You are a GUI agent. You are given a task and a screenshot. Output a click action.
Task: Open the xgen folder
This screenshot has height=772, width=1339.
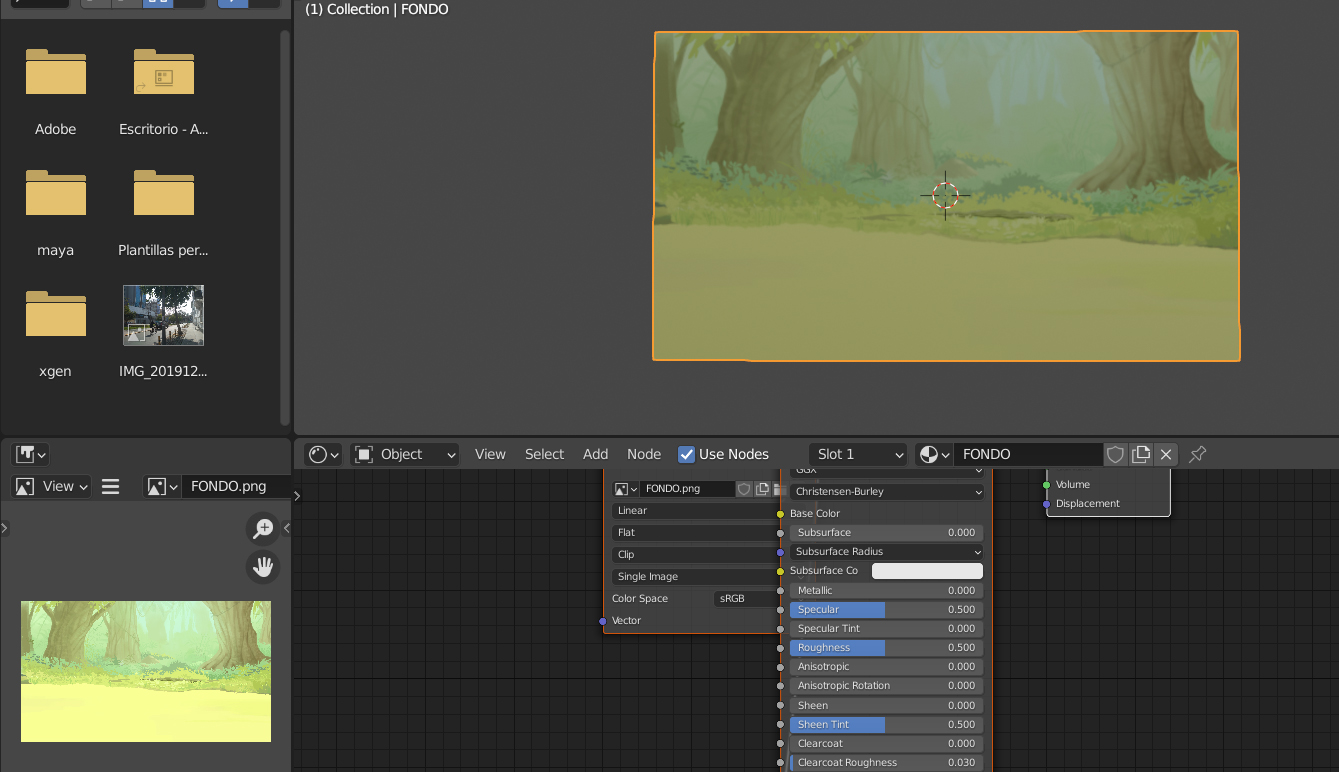(x=56, y=314)
